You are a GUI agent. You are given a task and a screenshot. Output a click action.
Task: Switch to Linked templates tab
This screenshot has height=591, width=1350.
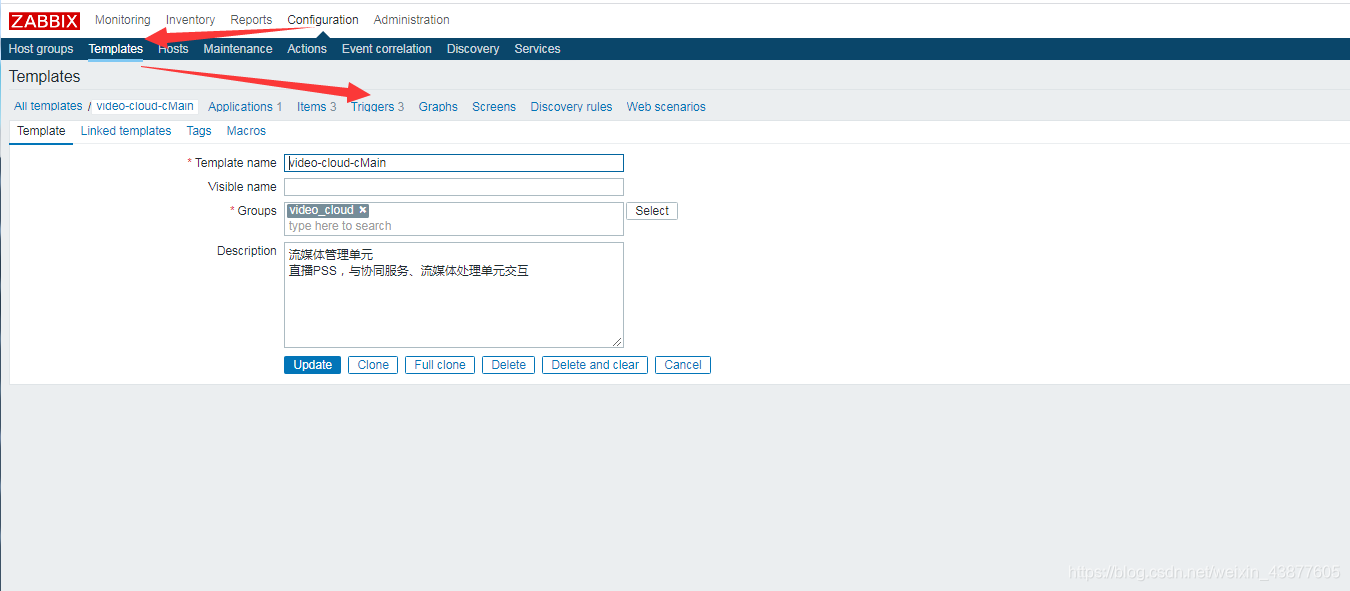tap(126, 131)
